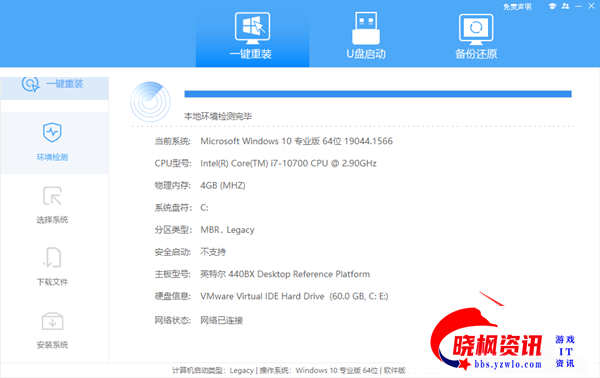The height and width of the screenshot is (378, 600).
Task: Select the 一键重装 sidebar header
Action: [54, 87]
